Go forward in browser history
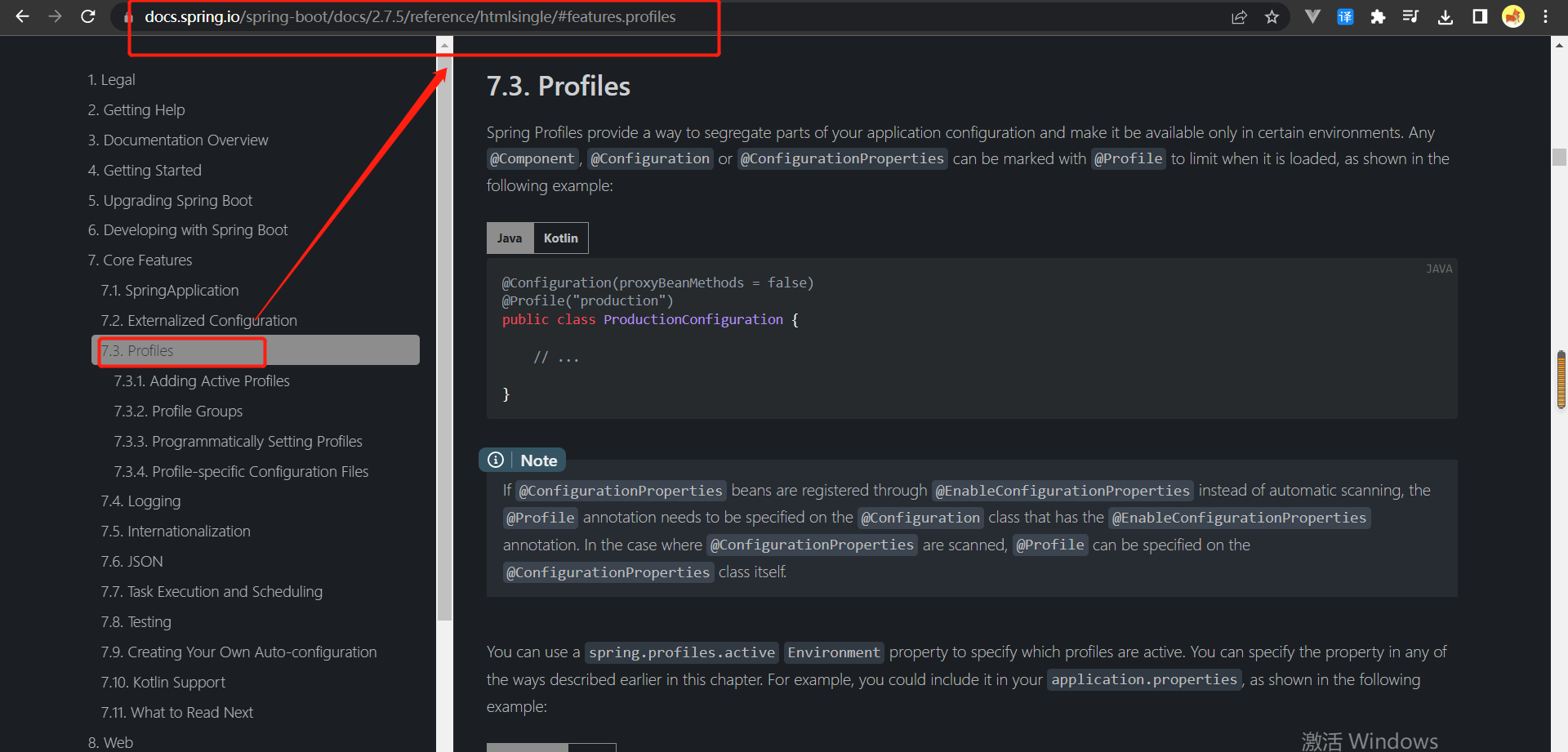This screenshot has width=1568, height=752. click(55, 16)
